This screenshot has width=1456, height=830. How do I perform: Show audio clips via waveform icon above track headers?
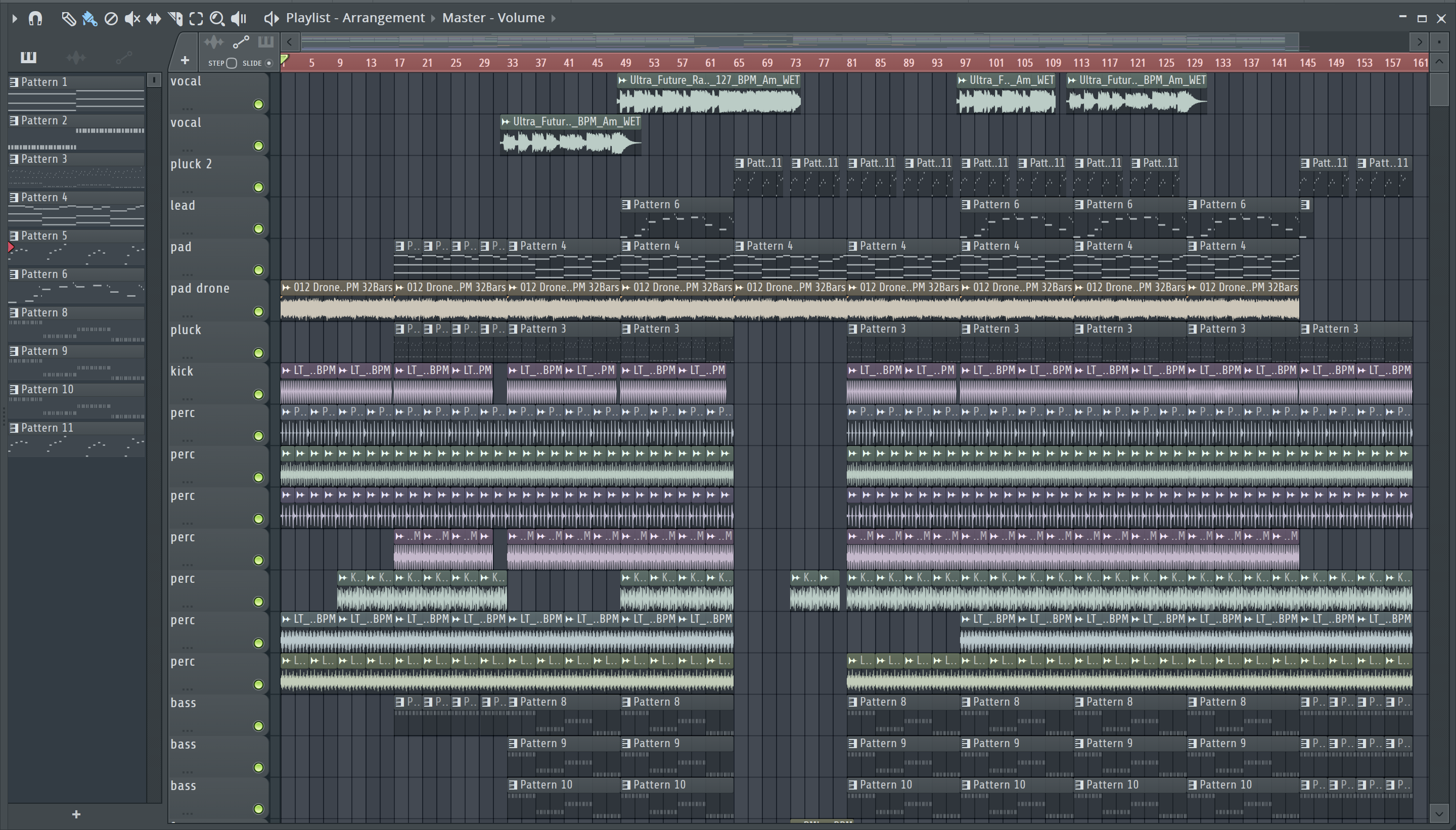[x=214, y=42]
